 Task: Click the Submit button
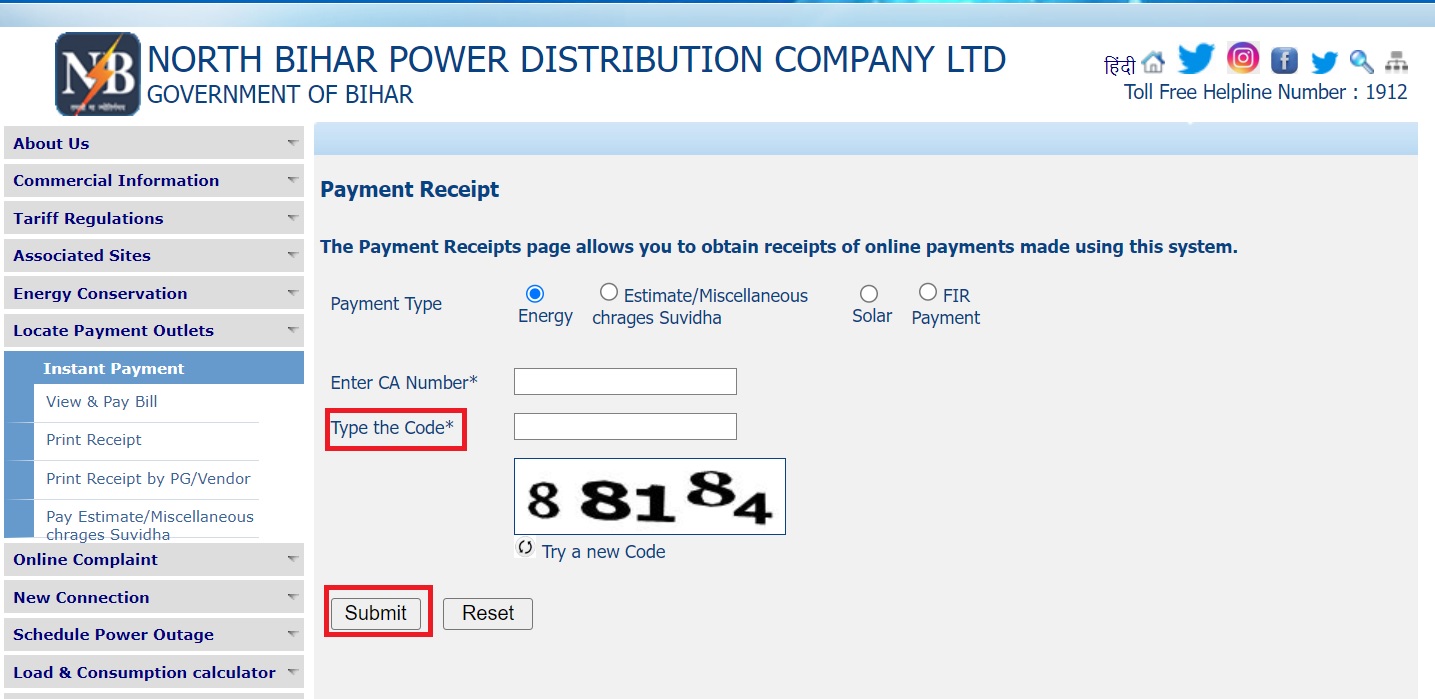point(378,613)
